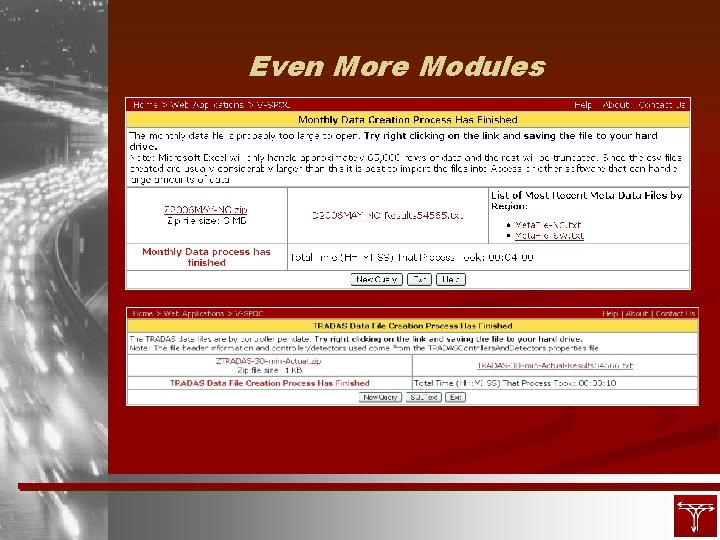This screenshot has height=540, width=720.
Task: Open the TRADAS-30-min-Actual-Results txt link
Action: 555,366
